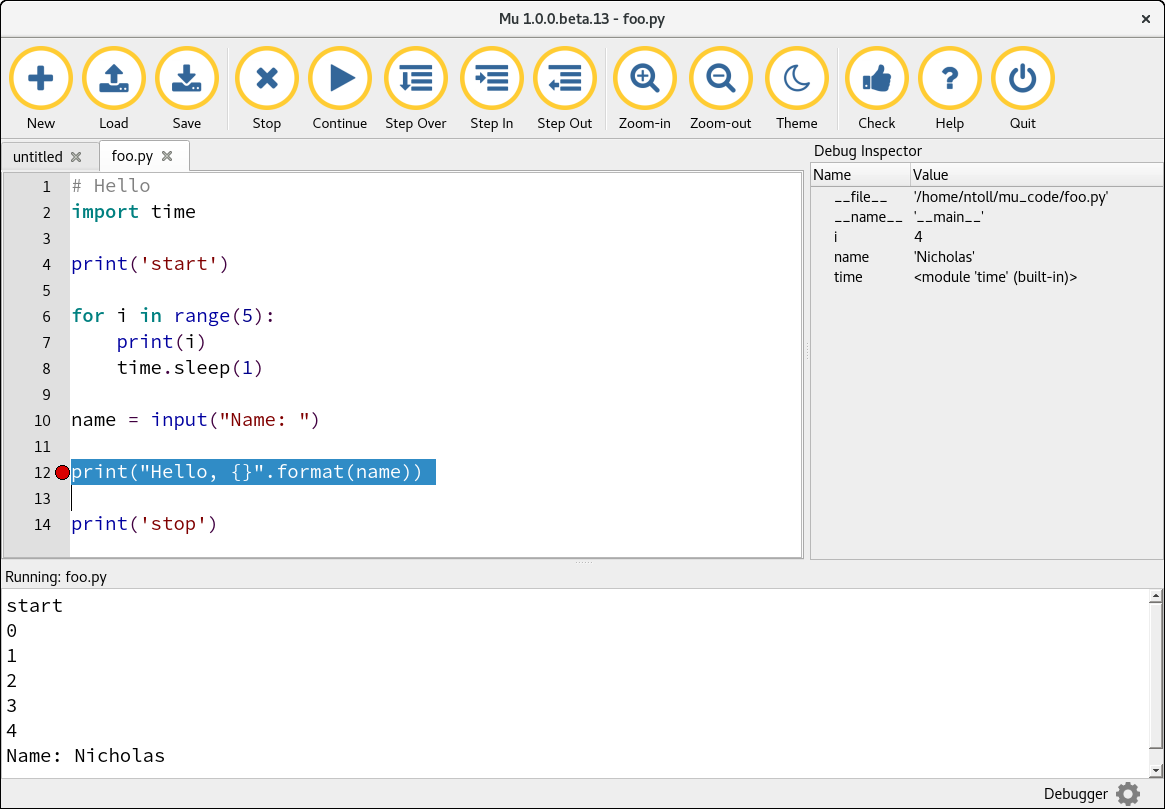1165x809 pixels.
Task: Click the Debugger mode label
Action: tap(1075, 794)
